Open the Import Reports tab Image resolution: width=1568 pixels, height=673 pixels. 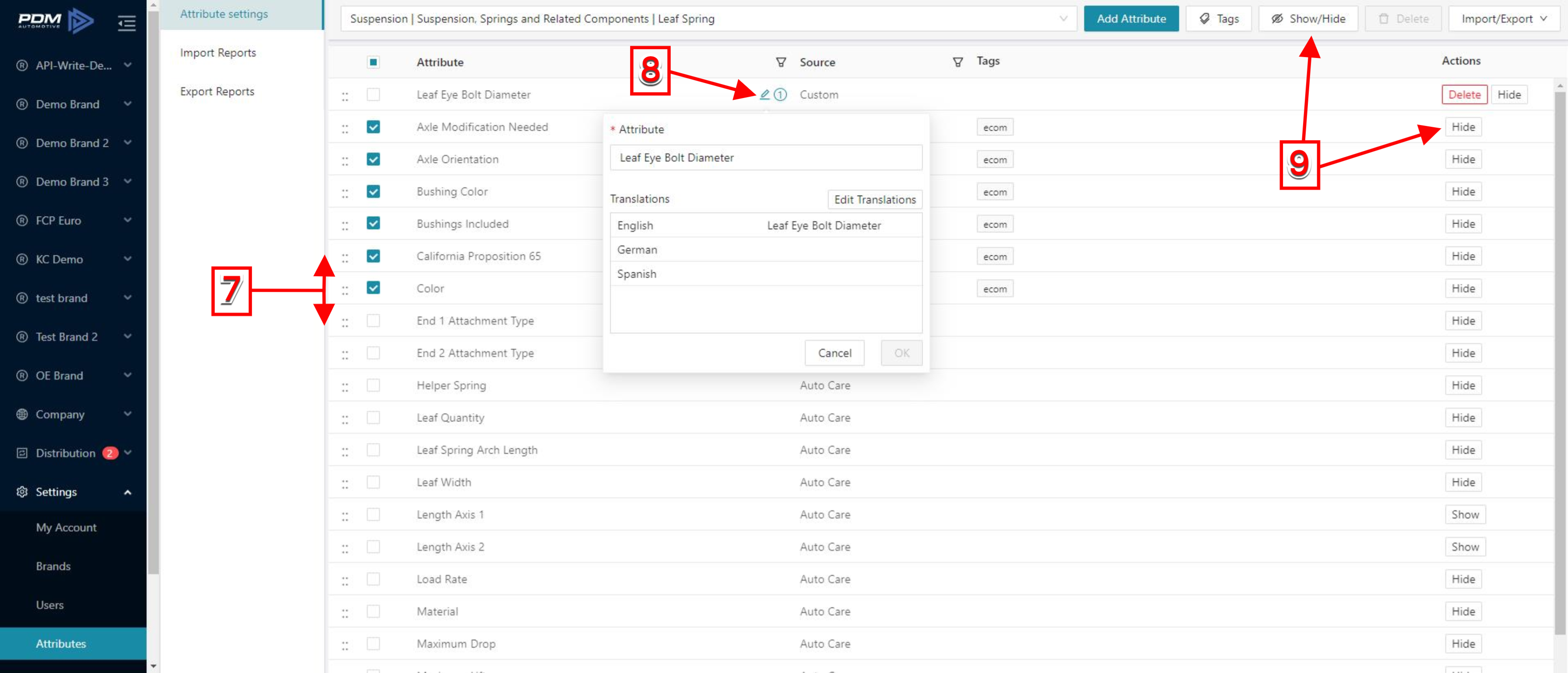tap(218, 52)
